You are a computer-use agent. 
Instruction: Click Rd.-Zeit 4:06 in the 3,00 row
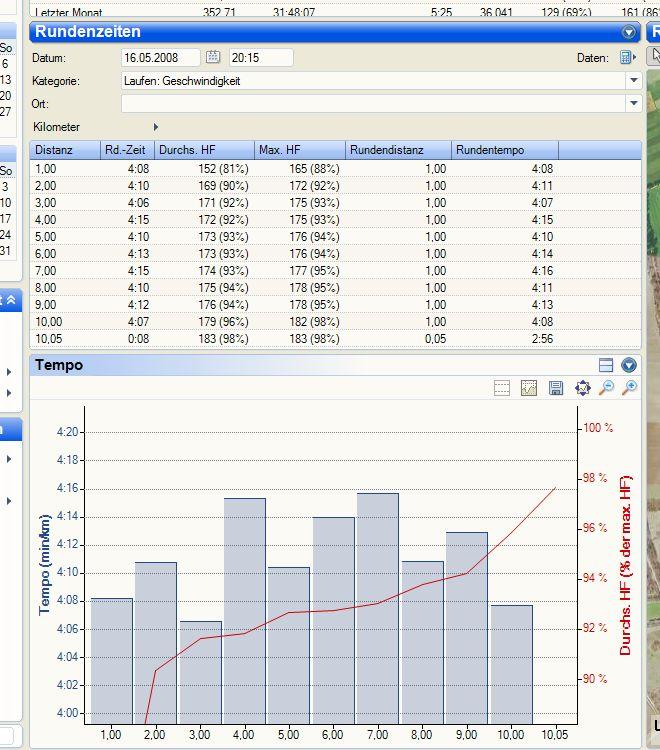(x=138, y=203)
